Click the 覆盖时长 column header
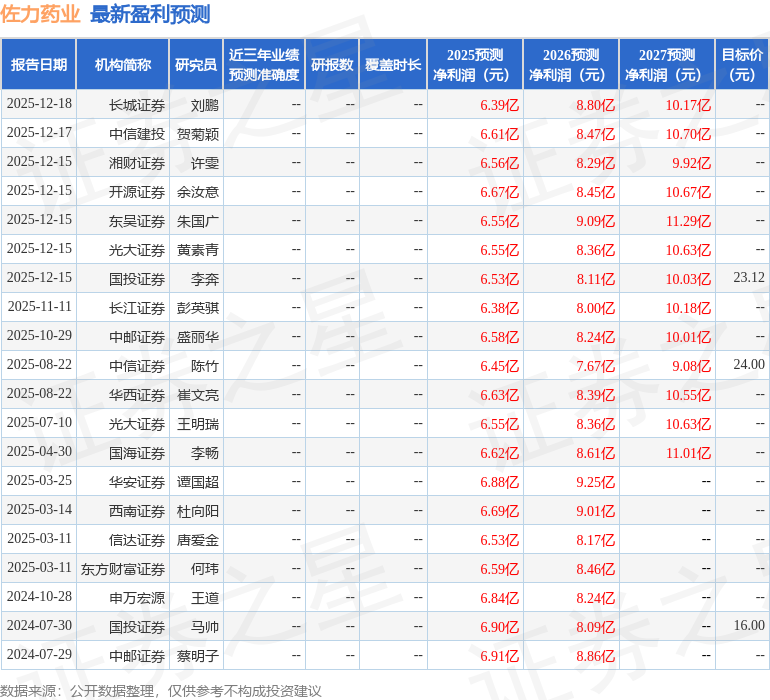The height and width of the screenshot is (700, 770). click(393, 65)
